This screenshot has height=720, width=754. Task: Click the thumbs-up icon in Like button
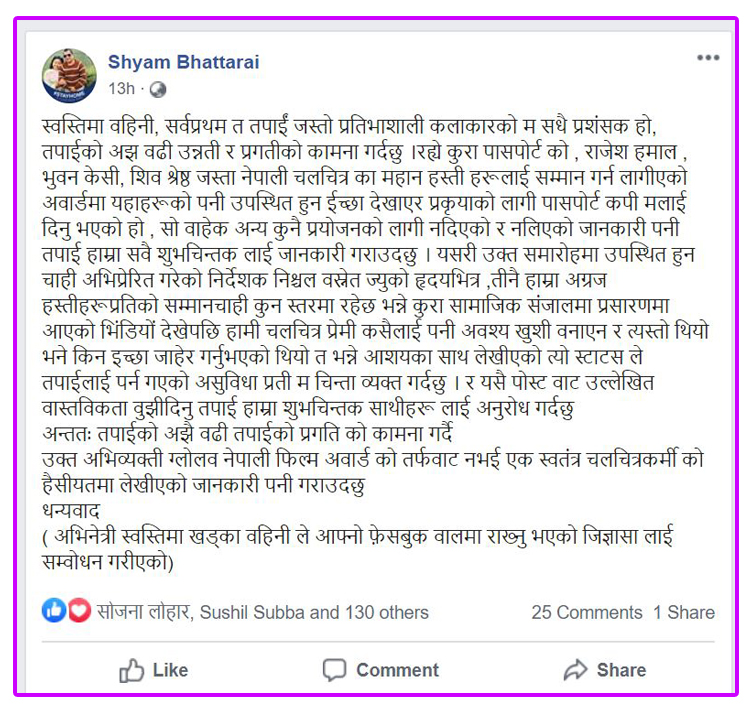point(132,670)
